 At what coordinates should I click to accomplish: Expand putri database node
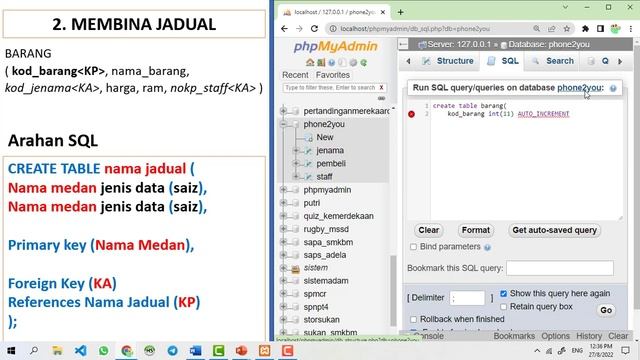pyautogui.click(x=283, y=202)
